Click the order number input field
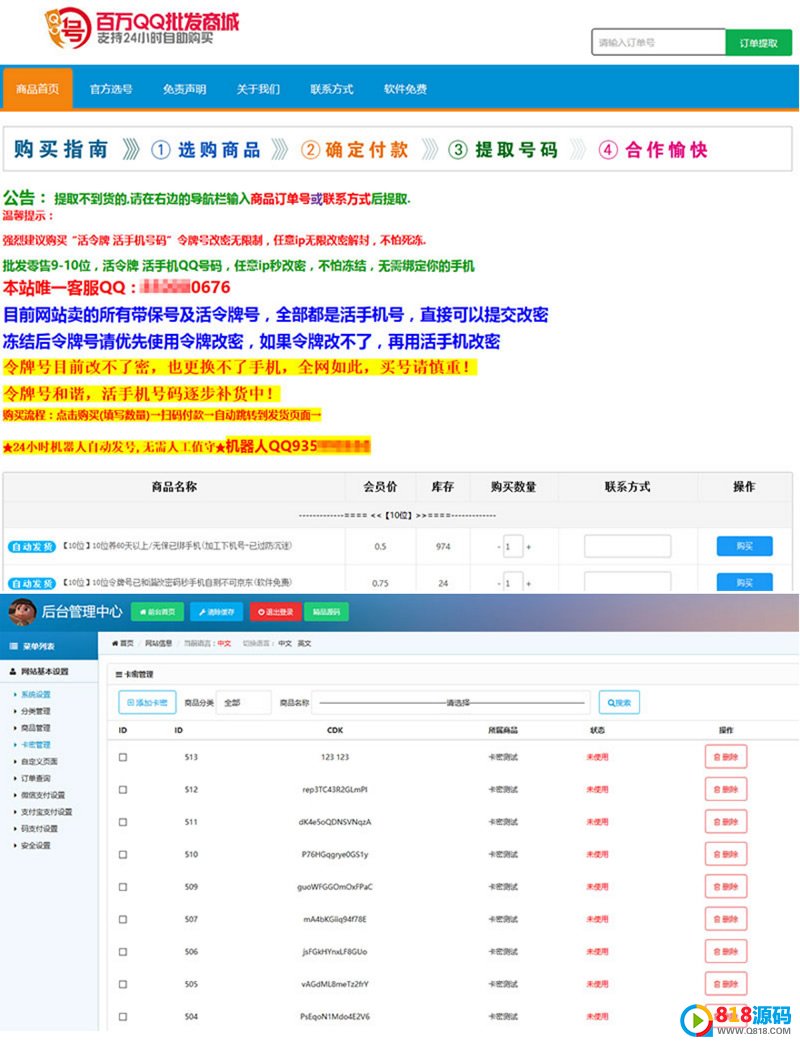The image size is (800, 1042). [x=658, y=43]
